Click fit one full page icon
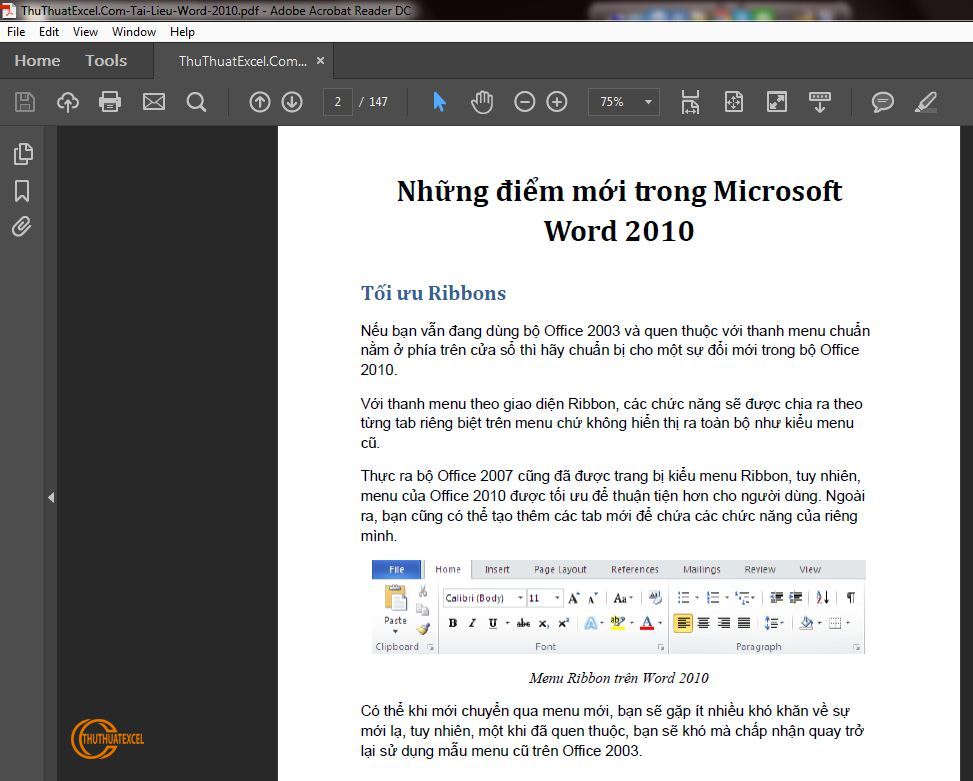 [x=733, y=102]
